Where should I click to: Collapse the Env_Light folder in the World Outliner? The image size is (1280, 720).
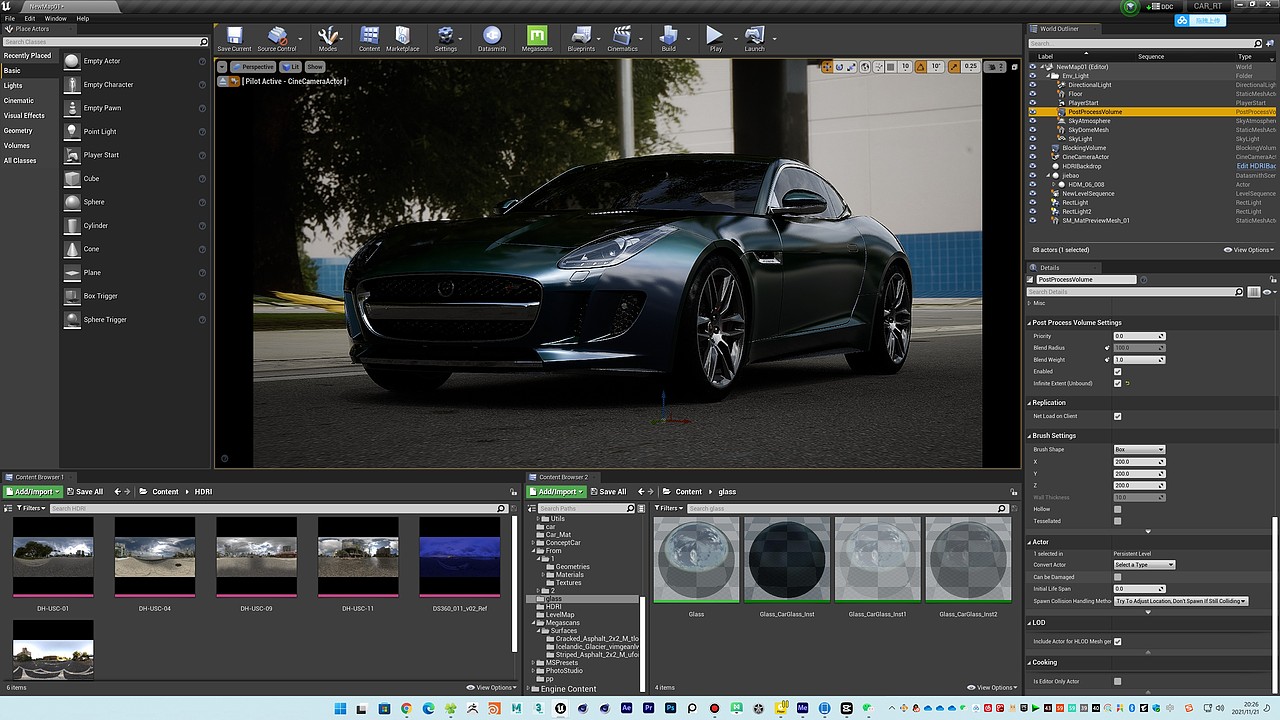coord(1049,76)
